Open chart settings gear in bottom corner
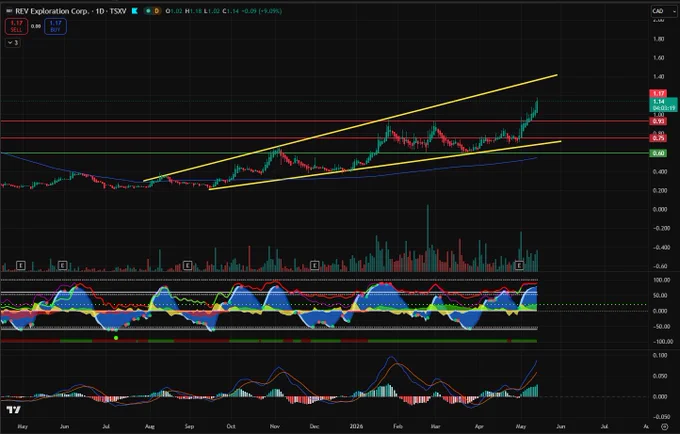This screenshot has height=434, width=680. coord(664,427)
